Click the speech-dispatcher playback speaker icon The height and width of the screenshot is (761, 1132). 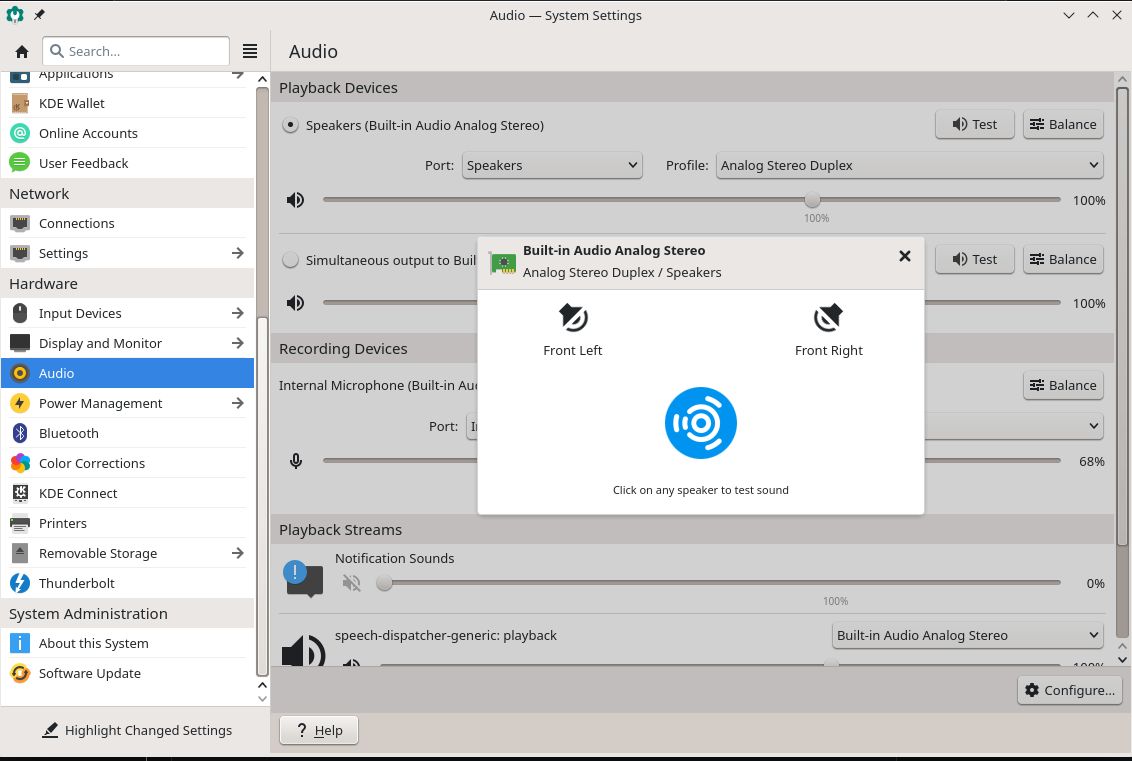[x=304, y=651]
